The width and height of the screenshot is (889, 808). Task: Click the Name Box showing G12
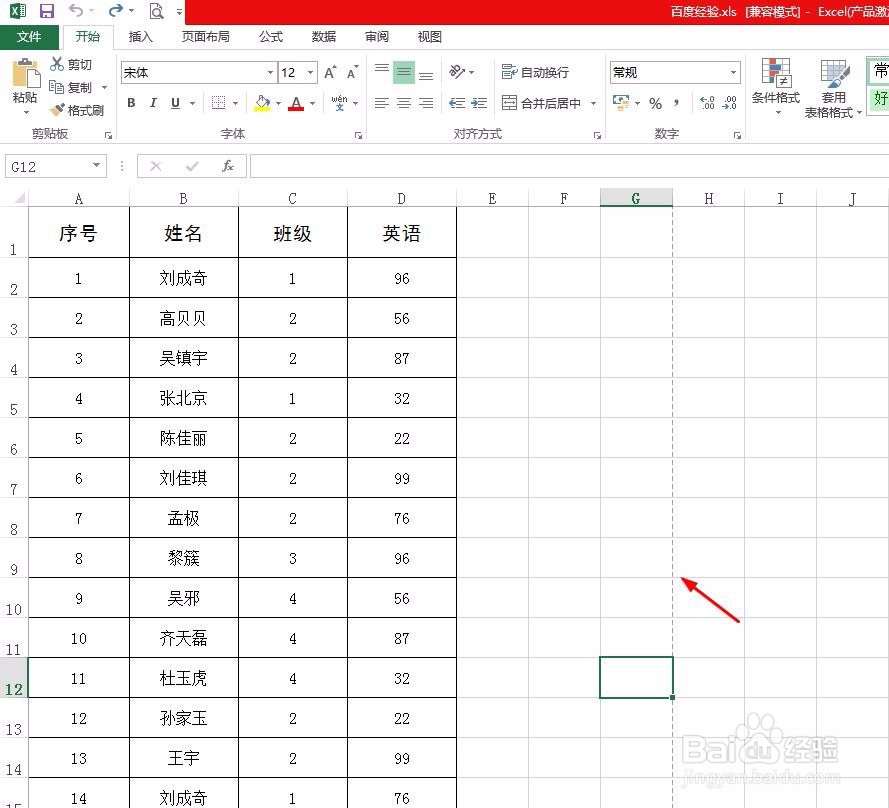47,166
